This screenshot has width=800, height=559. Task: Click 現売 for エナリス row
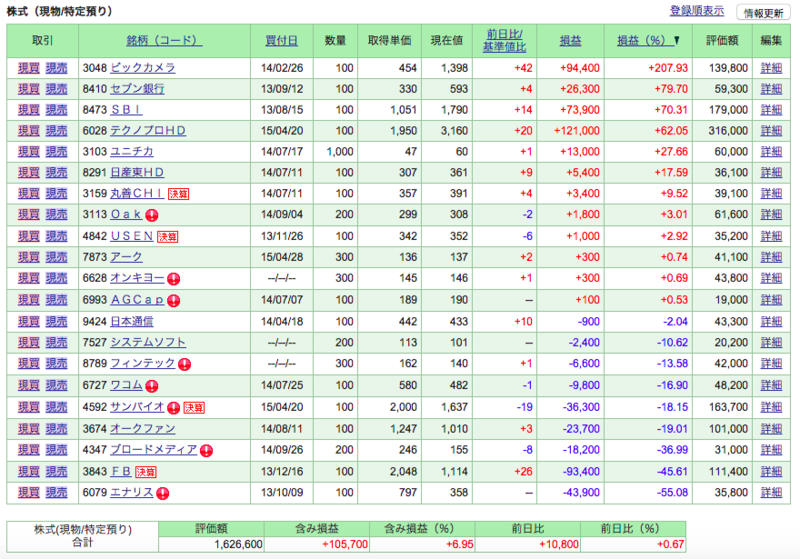tap(56, 492)
